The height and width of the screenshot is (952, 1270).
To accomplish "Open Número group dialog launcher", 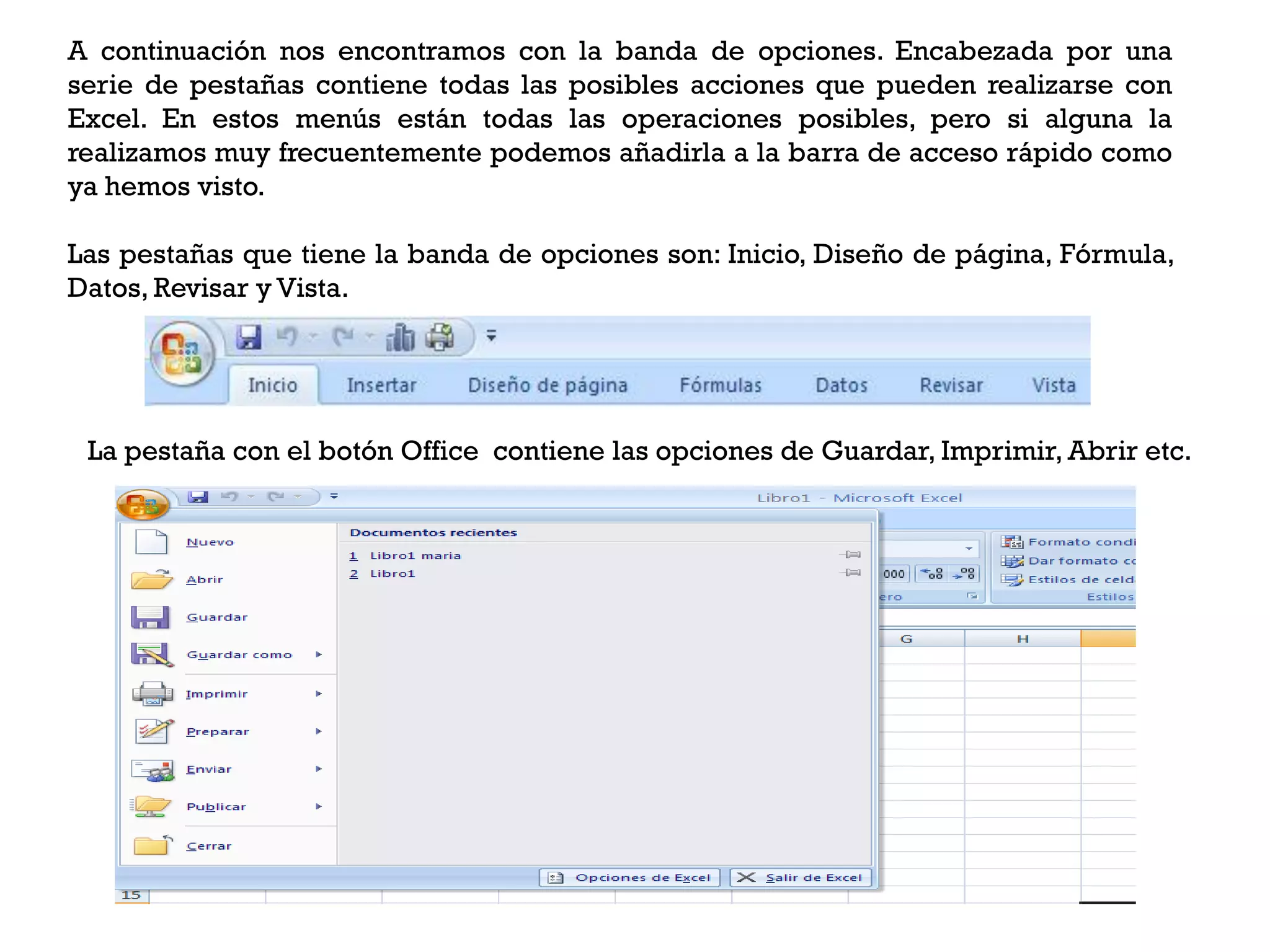I will [x=972, y=596].
